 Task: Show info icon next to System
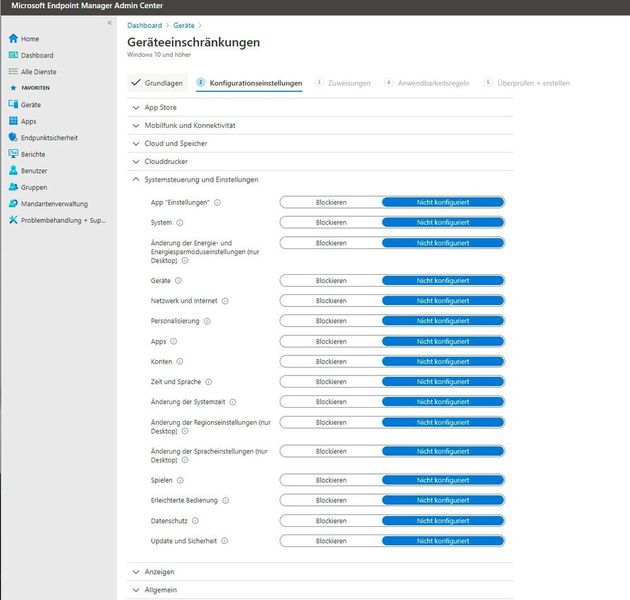[x=180, y=223]
